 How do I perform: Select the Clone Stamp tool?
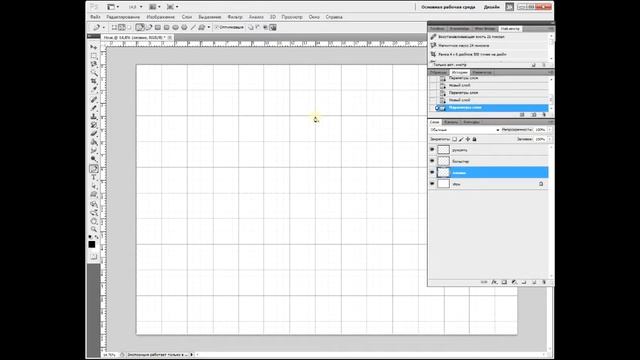[x=94, y=117]
